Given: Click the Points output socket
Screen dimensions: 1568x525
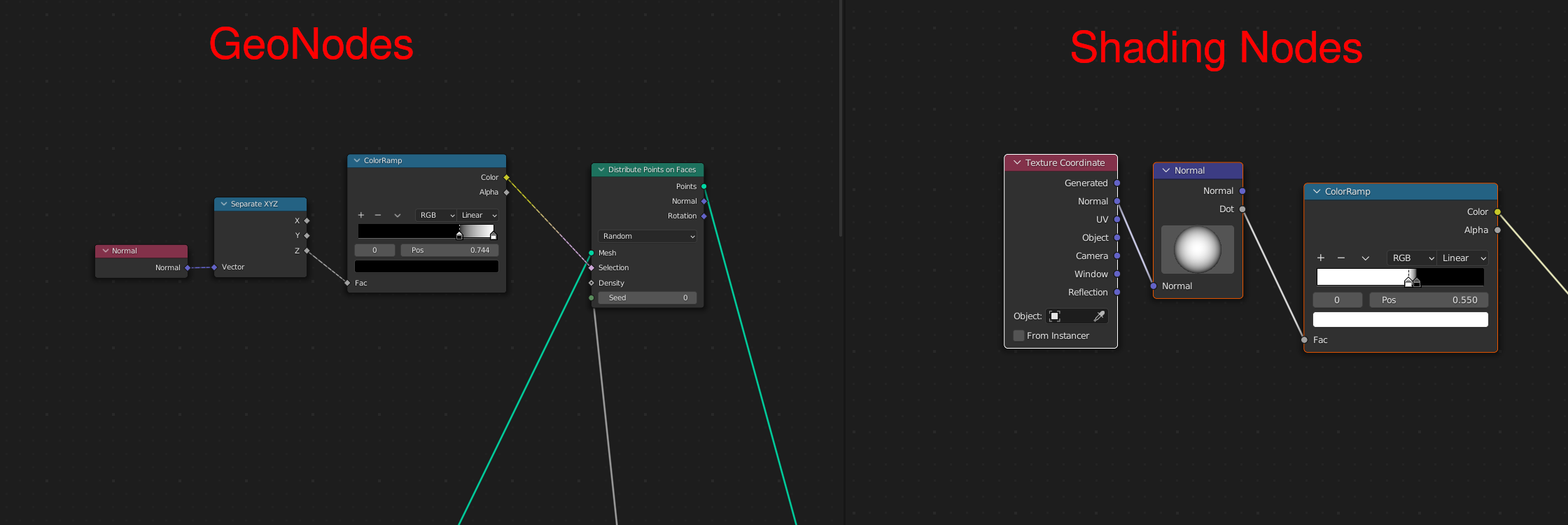Looking at the screenshot, I should 703,187.
